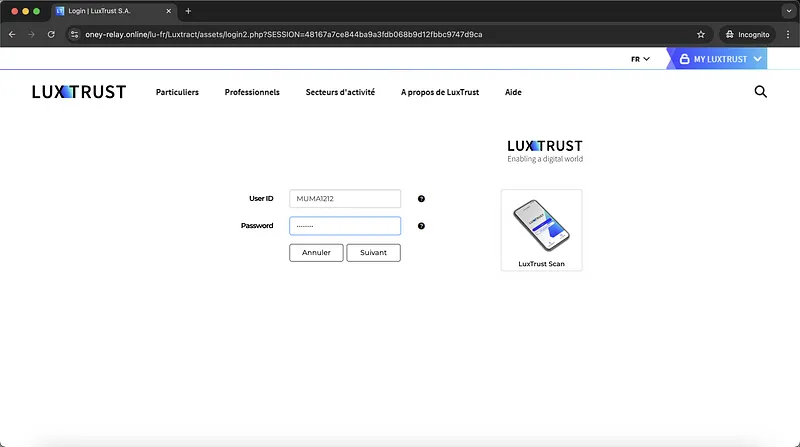The image size is (800, 447).
Task: Click the Password input field
Action: tap(345, 226)
